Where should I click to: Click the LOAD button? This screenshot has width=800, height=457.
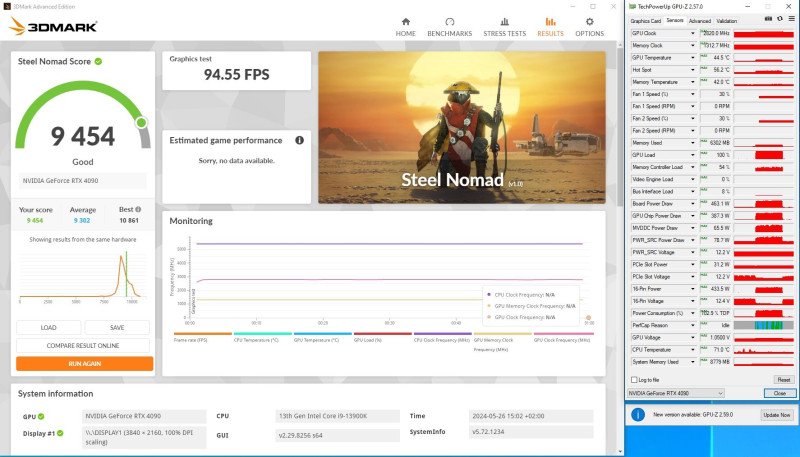coord(48,327)
